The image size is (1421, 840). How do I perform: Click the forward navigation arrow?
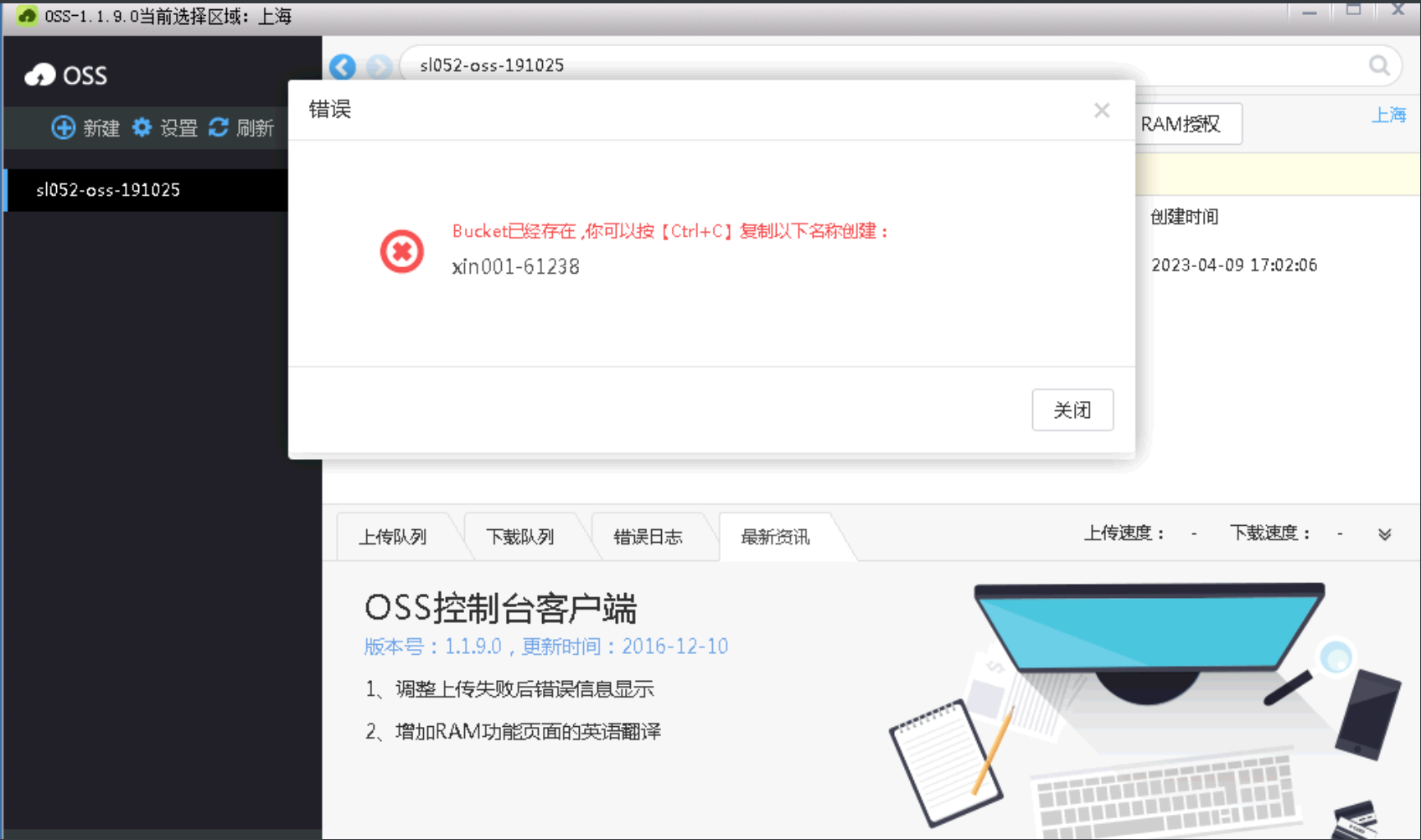tap(380, 66)
